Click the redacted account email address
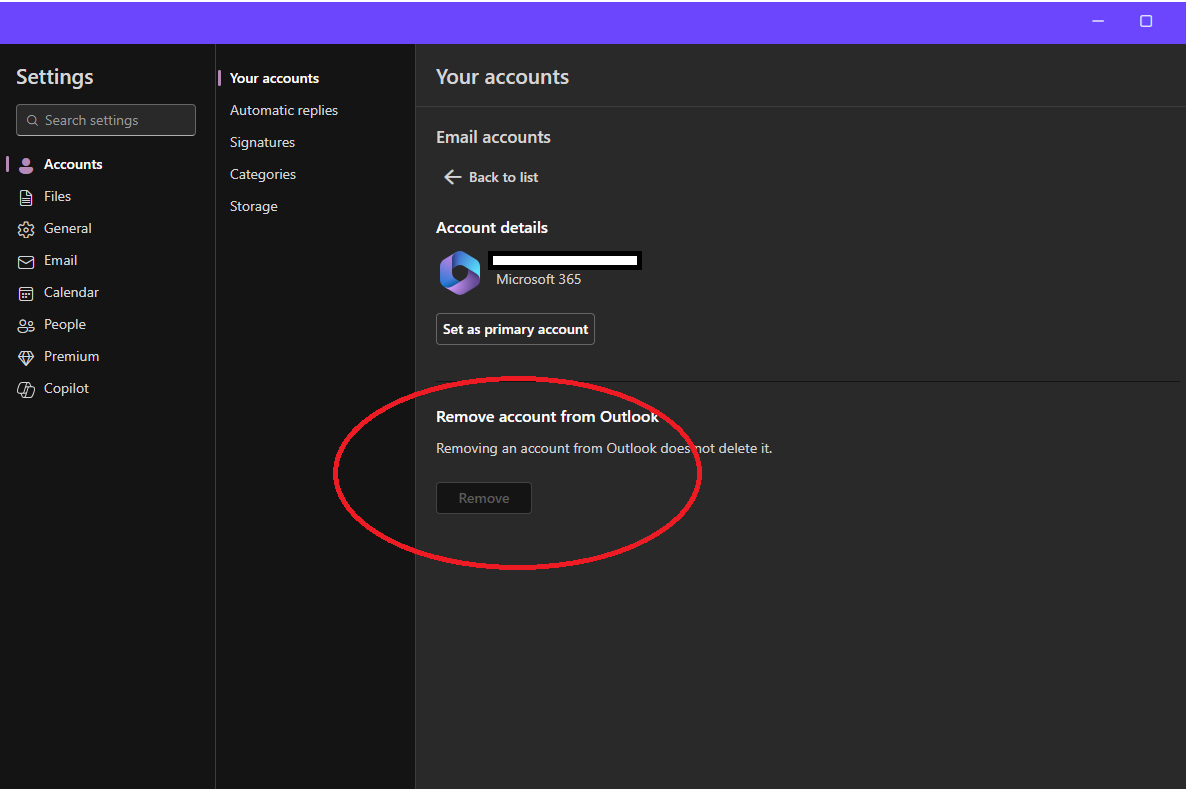The image size is (1186, 789). (565, 261)
